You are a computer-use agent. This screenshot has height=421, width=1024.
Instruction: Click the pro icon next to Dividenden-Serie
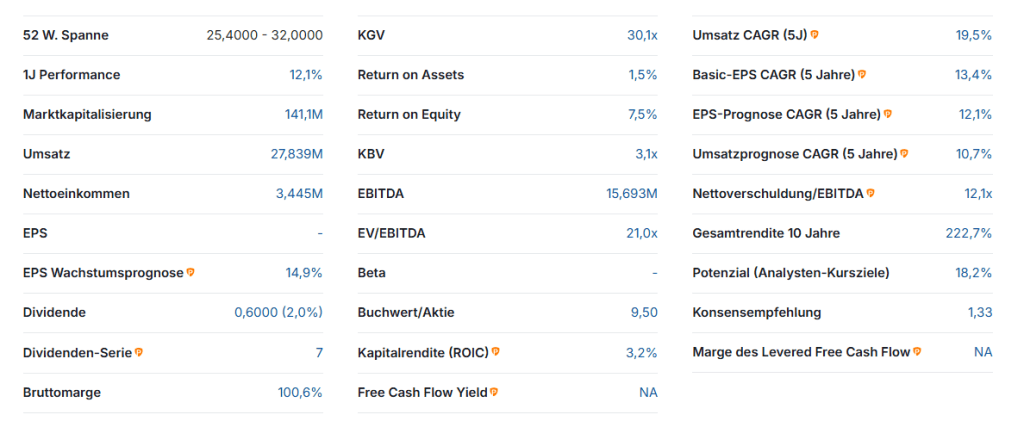139,352
